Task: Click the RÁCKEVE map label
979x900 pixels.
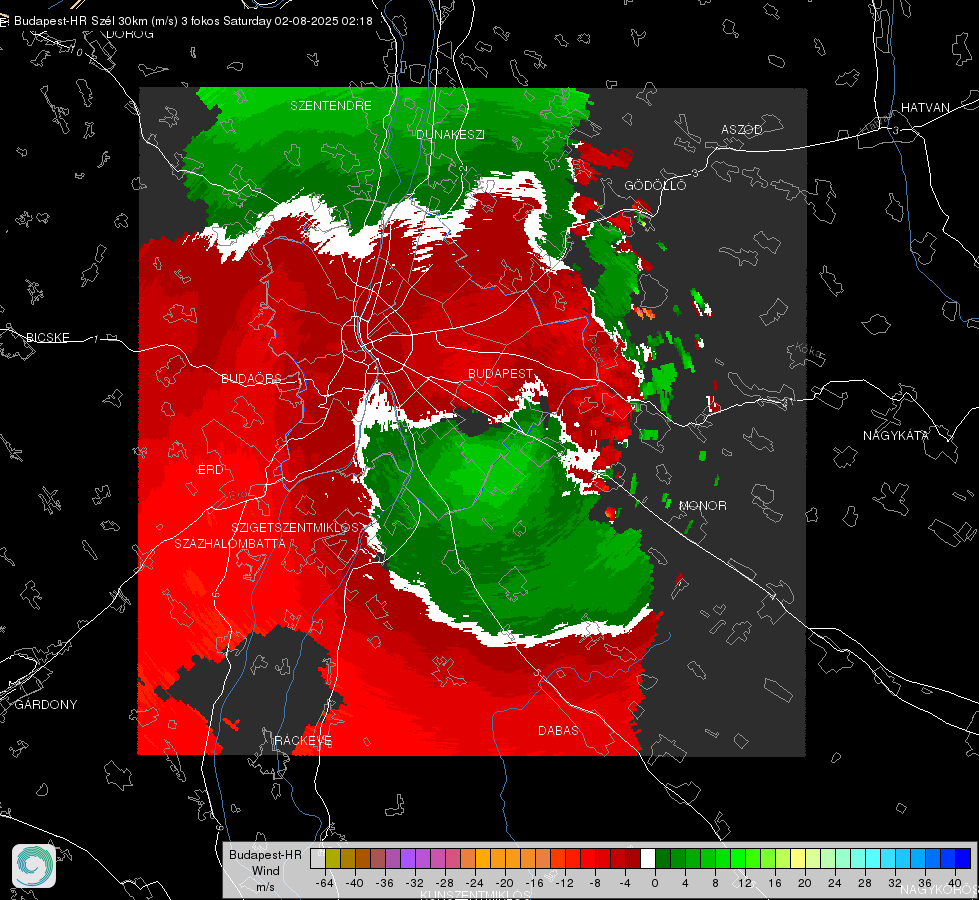Action: point(303,741)
